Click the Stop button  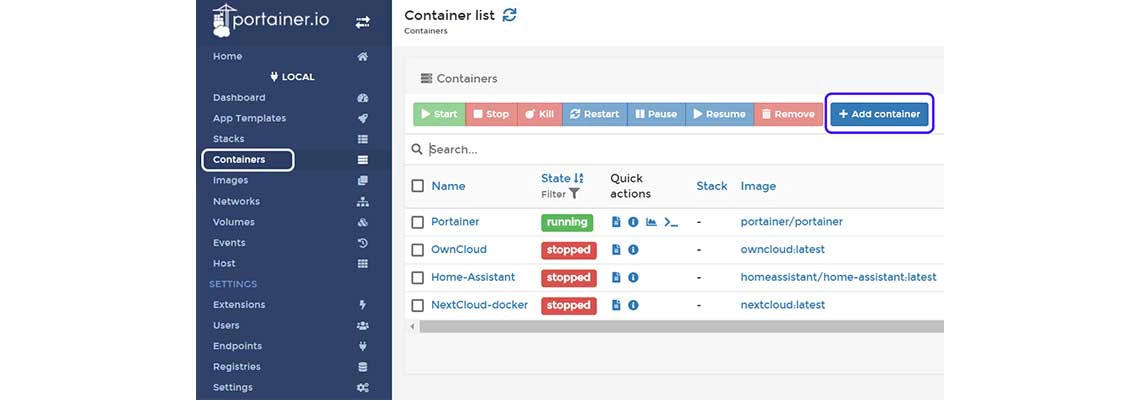(491, 114)
